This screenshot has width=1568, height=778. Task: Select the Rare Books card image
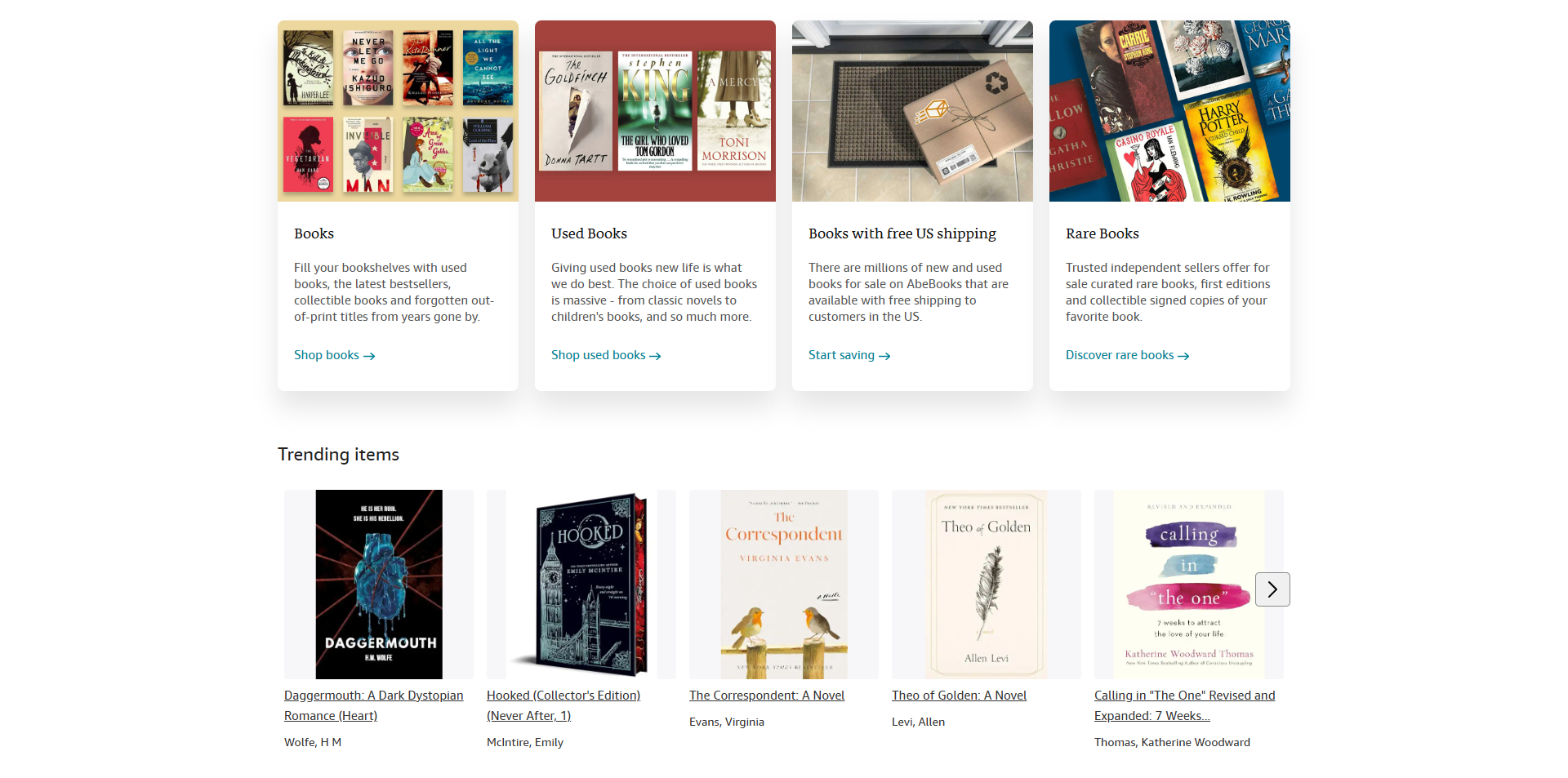1169,111
